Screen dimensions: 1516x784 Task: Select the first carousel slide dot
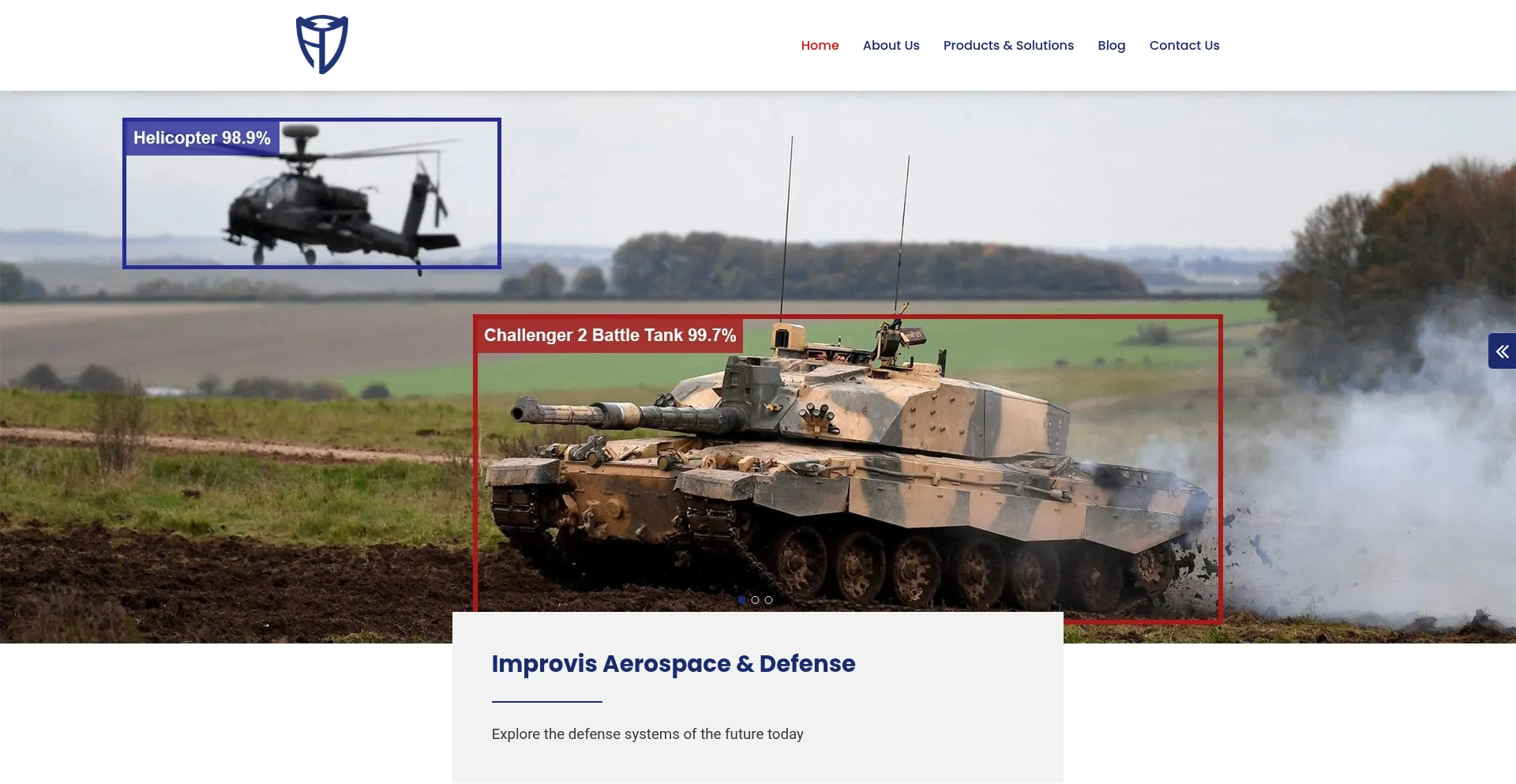(x=742, y=600)
